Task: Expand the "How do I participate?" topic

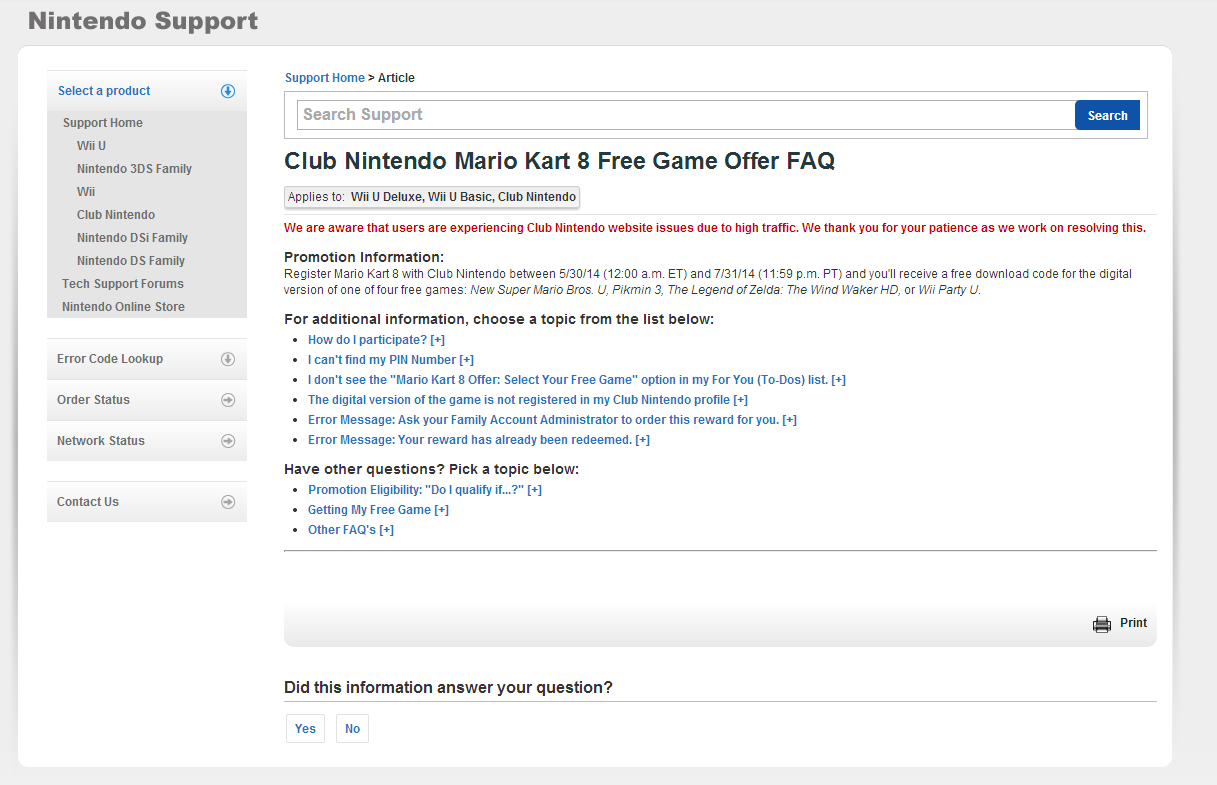Action: point(376,340)
